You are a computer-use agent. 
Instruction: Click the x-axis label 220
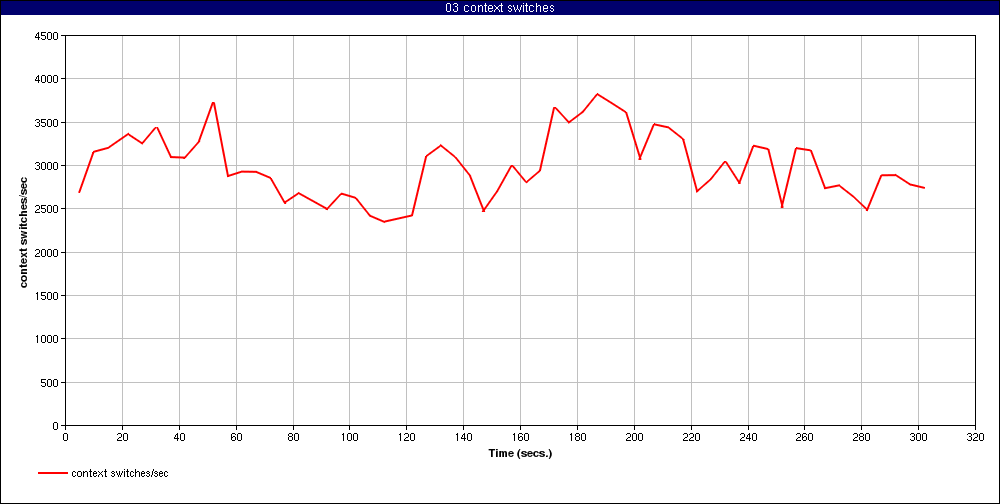(x=691, y=437)
